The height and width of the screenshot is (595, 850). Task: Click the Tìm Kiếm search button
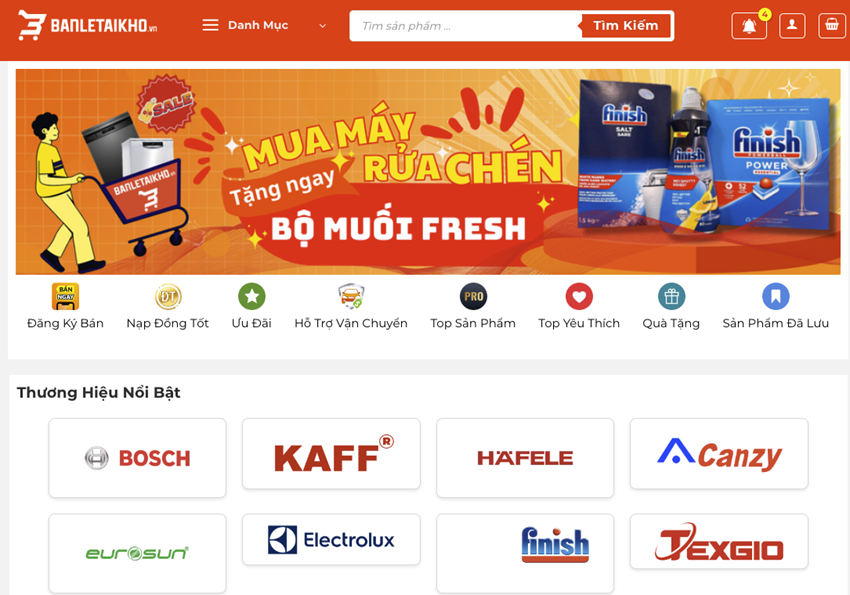coord(626,25)
